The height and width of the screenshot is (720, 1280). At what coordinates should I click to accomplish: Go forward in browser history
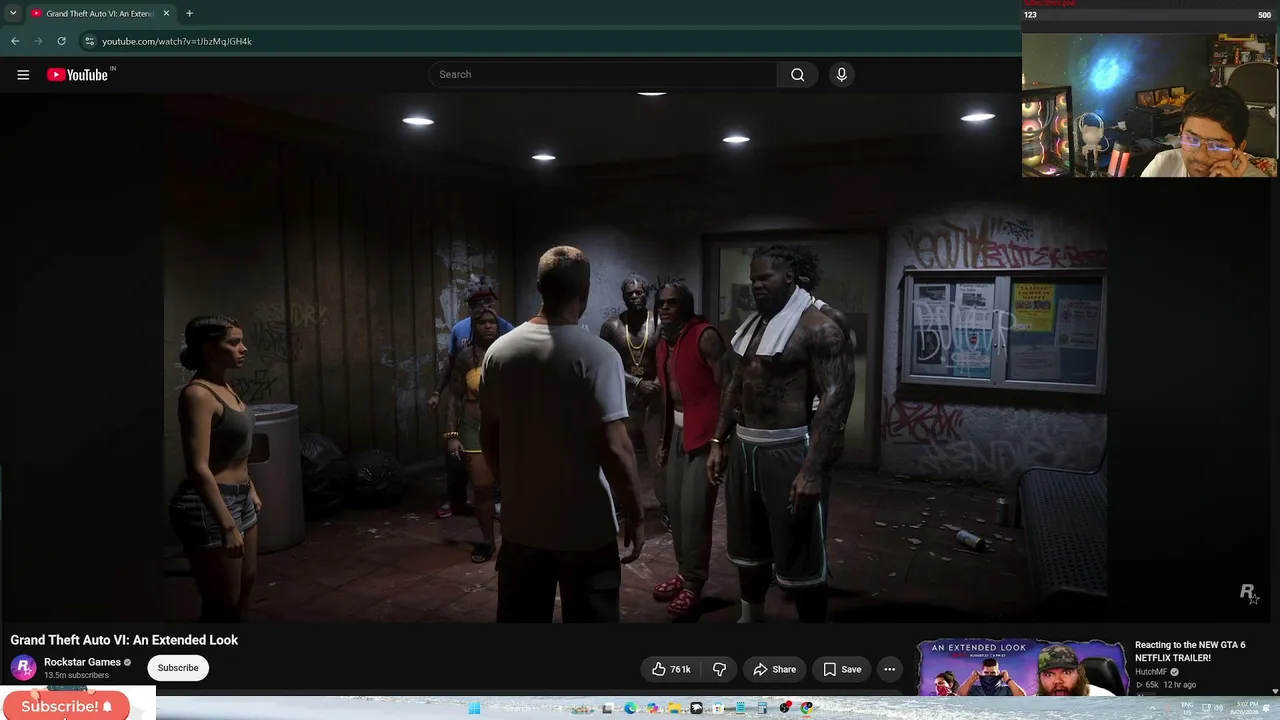[38, 41]
